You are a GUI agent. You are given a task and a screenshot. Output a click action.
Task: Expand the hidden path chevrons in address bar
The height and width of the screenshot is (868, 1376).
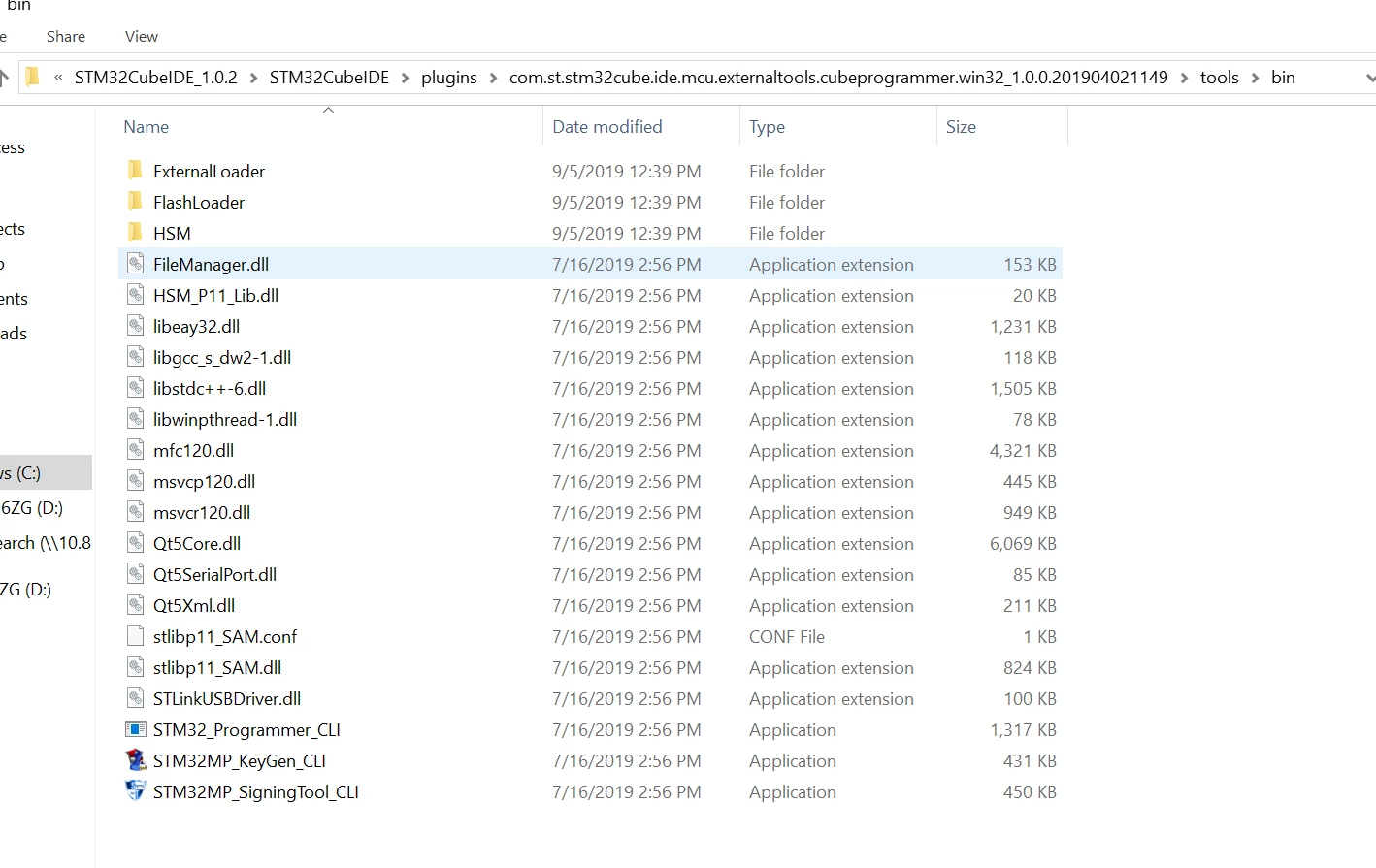58,78
